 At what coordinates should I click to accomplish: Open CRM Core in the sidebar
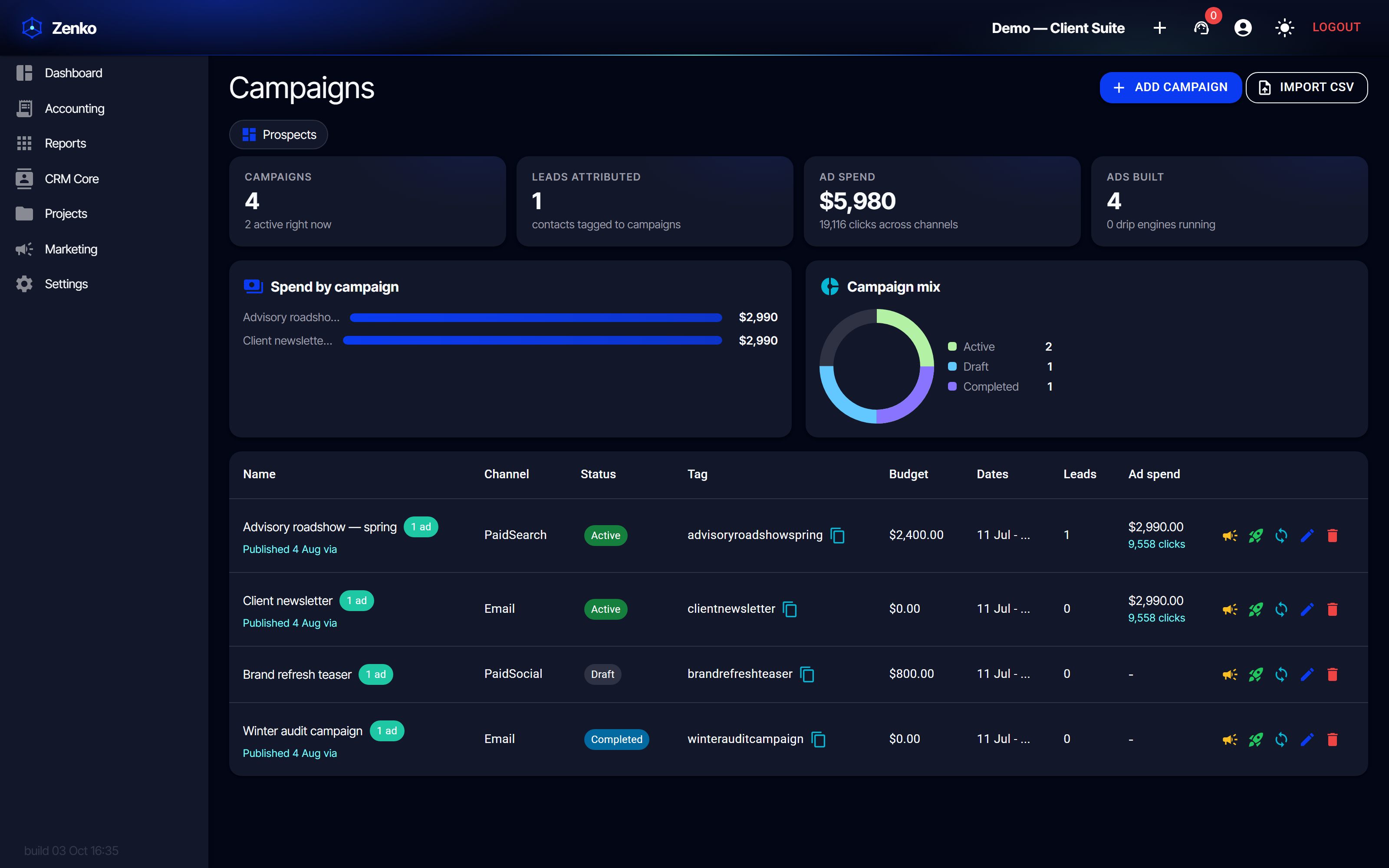point(104,178)
